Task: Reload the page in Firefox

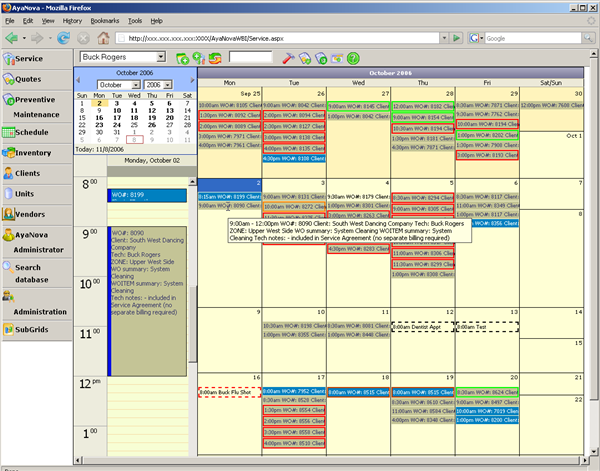Action: [x=64, y=38]
